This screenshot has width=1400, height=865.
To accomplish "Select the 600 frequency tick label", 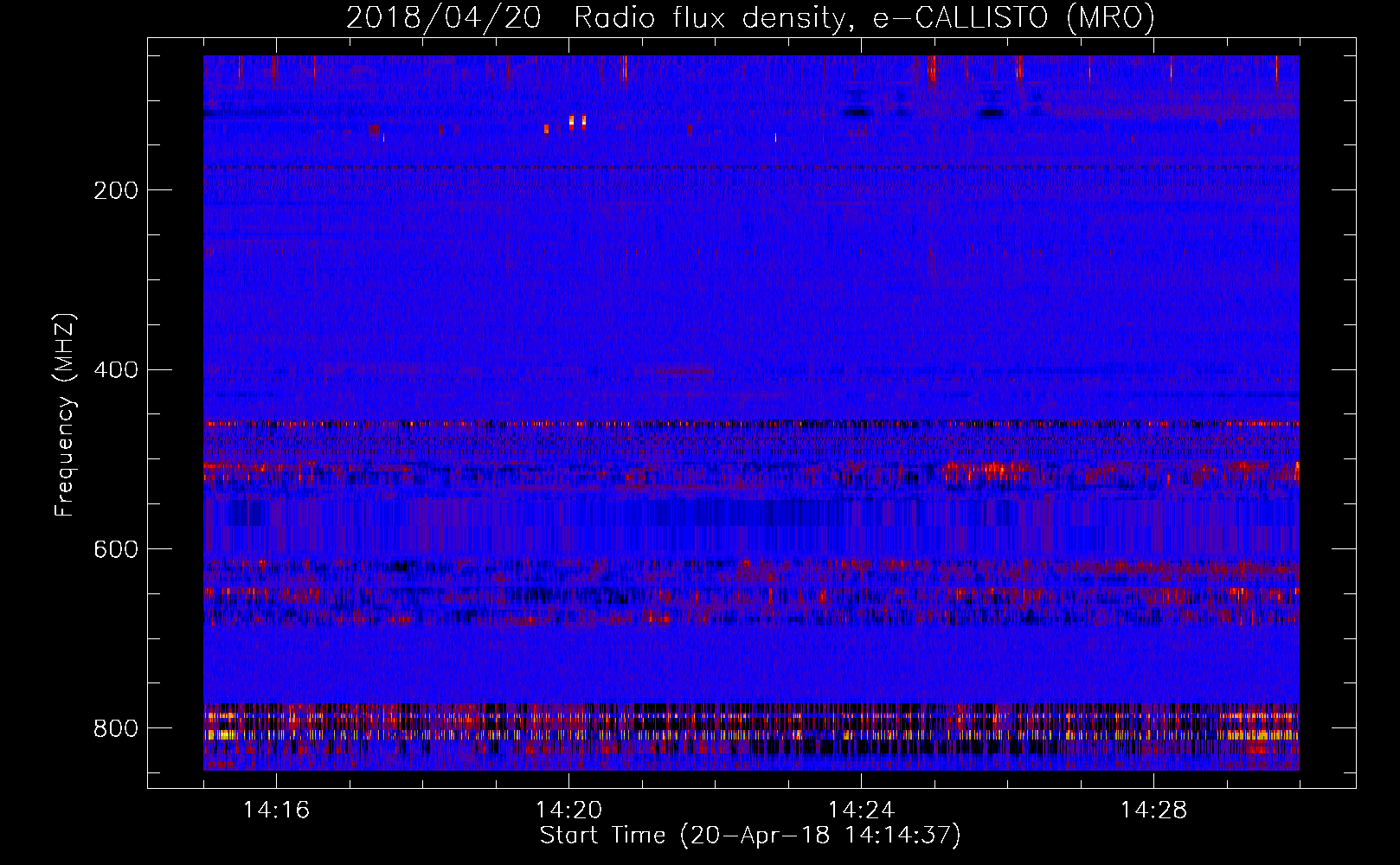I will [116, 550].
